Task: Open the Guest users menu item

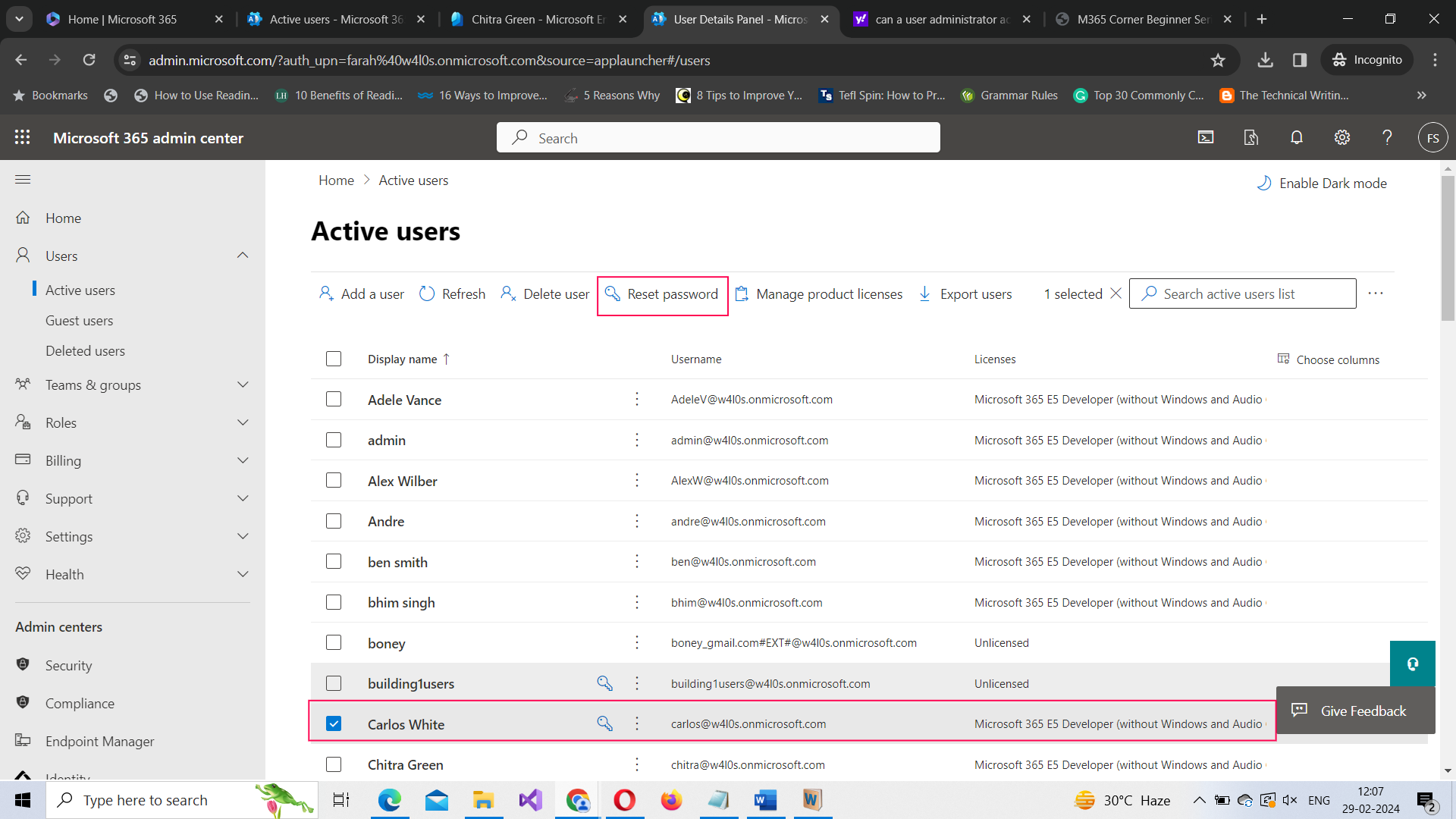Action: 79,320
